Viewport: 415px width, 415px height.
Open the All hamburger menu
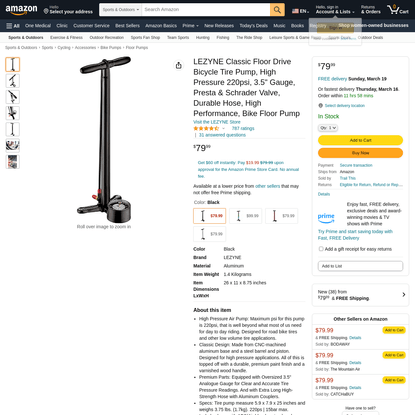click(x=13, y=26)
